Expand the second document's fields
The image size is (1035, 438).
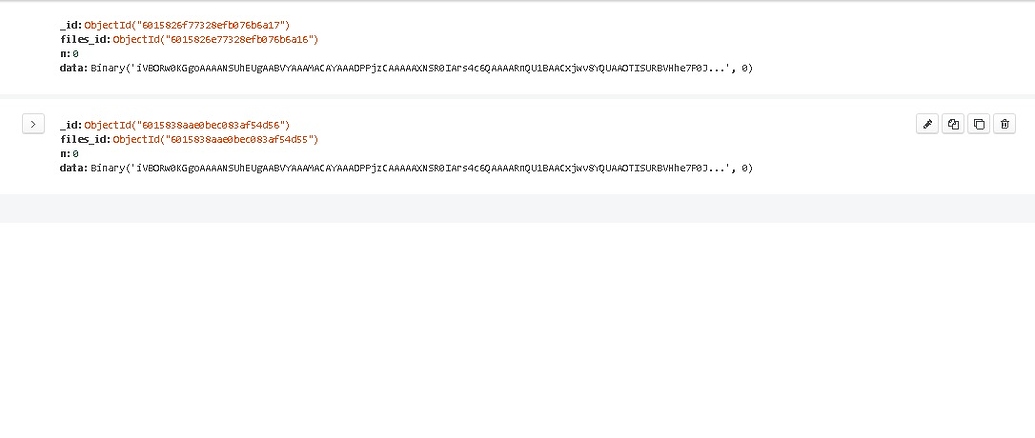(x=33, y=124)
